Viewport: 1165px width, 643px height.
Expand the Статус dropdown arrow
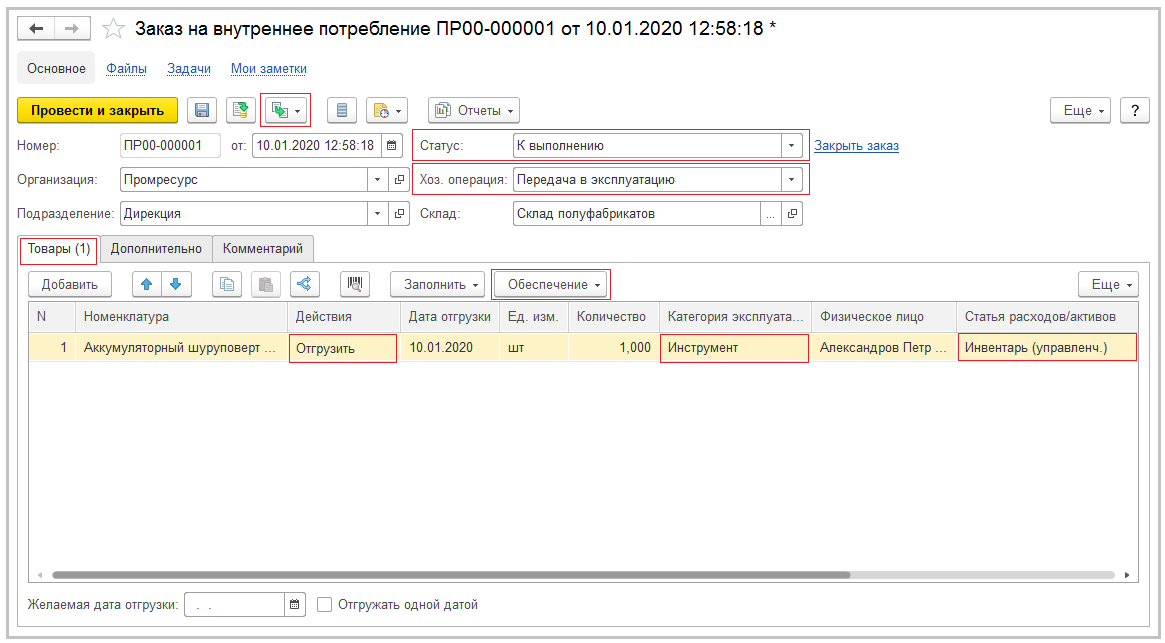[x=791, y=146]
